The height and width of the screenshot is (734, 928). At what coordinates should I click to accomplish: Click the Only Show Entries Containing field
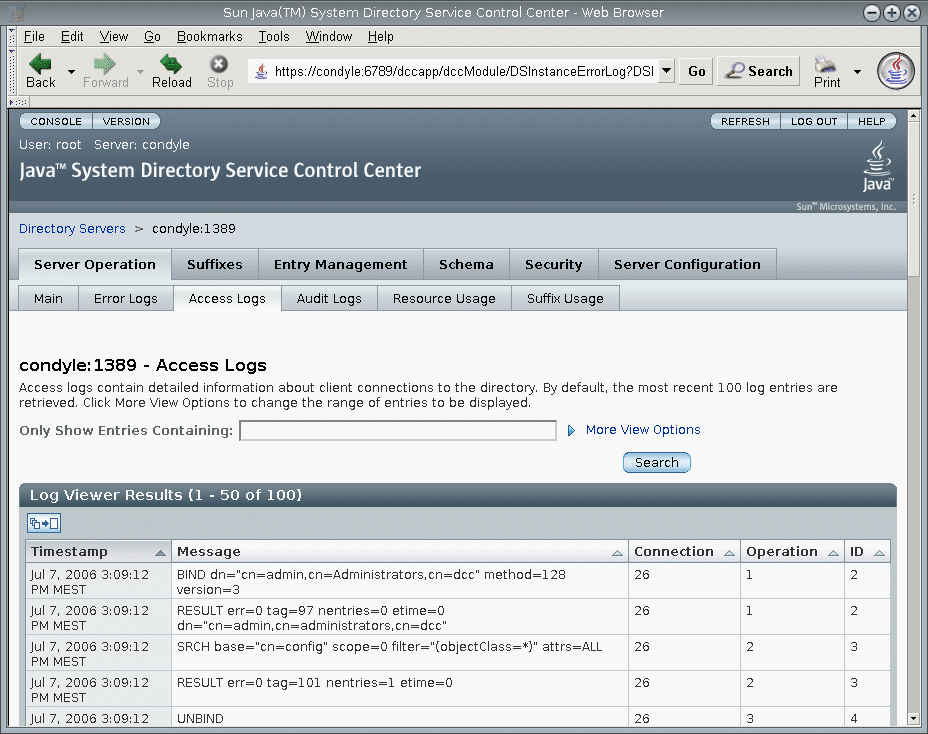point(398,430)
